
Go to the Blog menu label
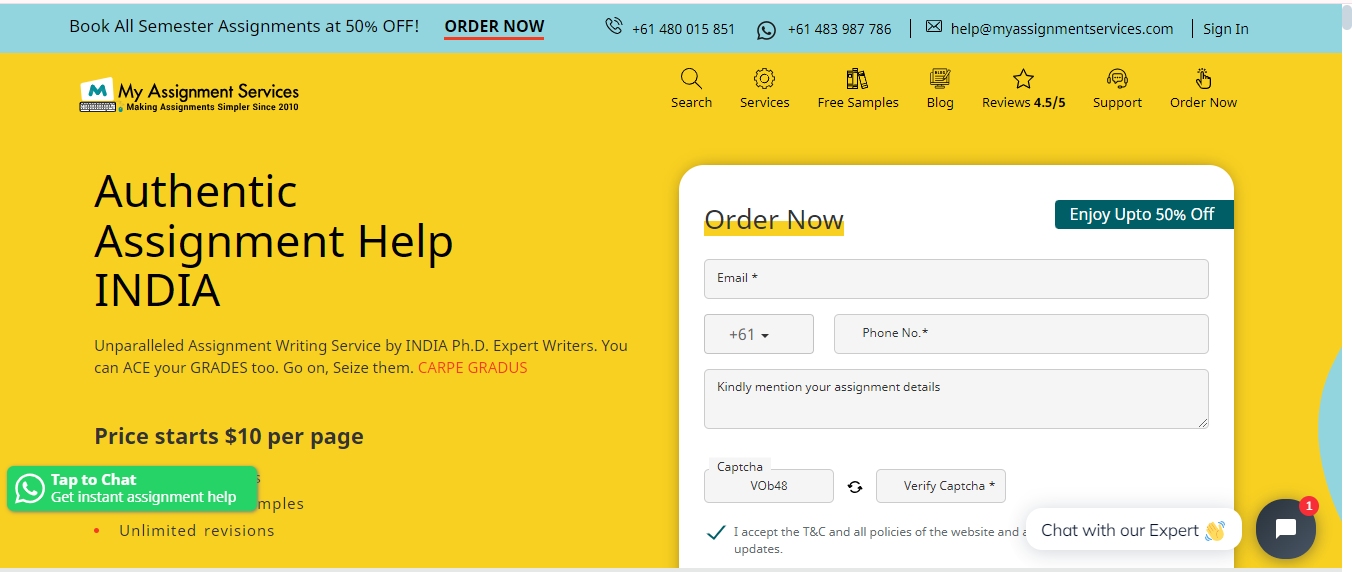(939, 102)
